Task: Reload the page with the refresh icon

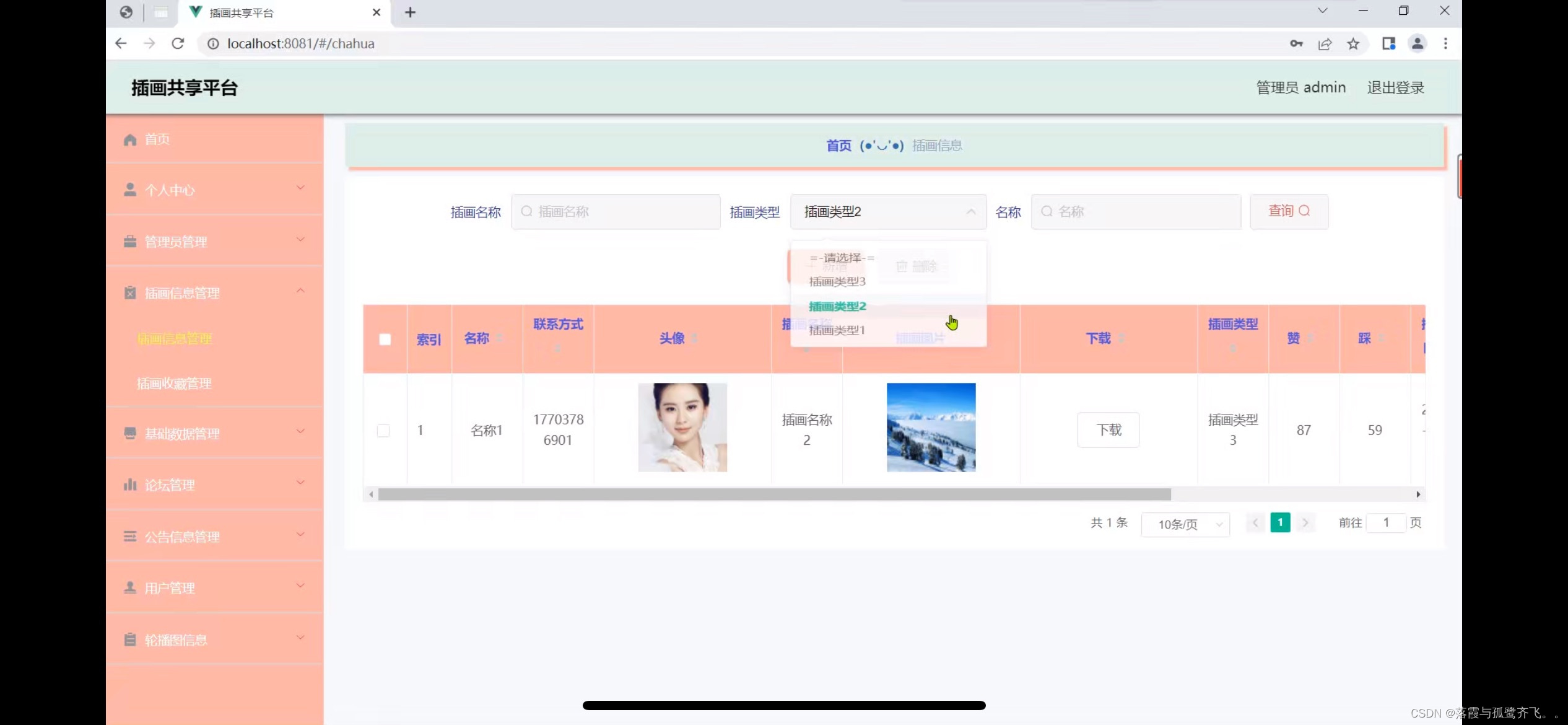Action: (x=178, y=43)
